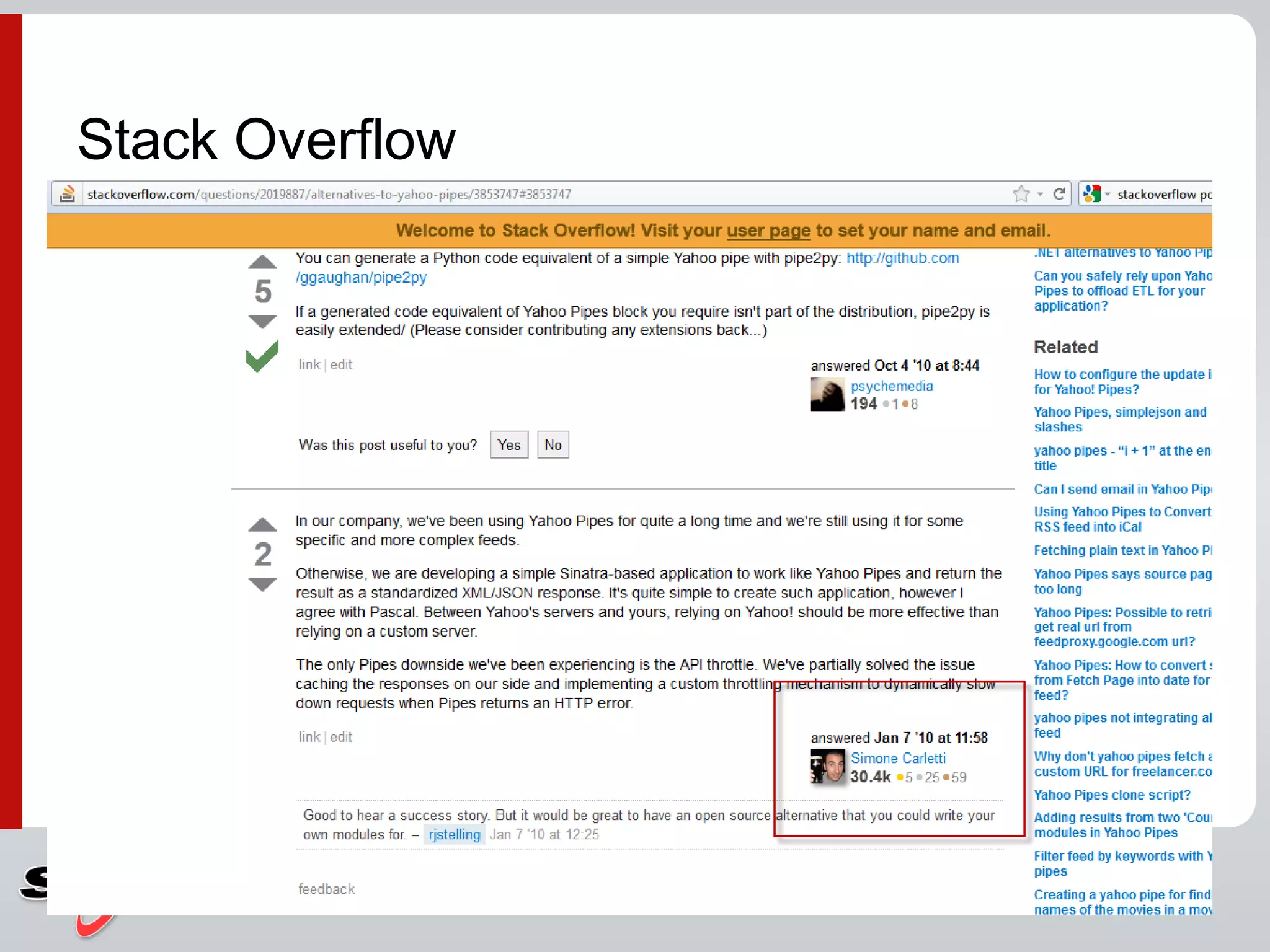Open psychemedia's user profile link
The image size is (1270, 952).
pos(892,386)
